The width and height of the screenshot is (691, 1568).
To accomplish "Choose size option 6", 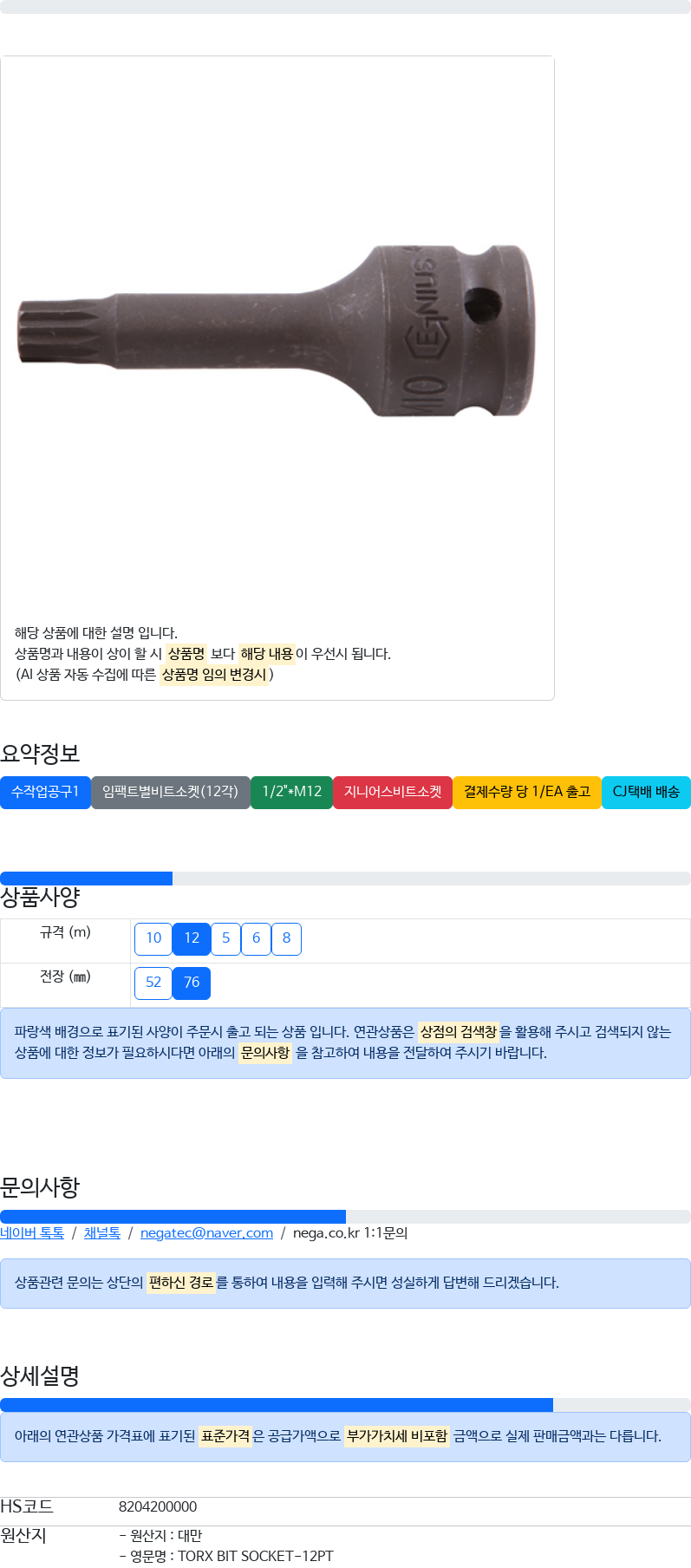I will point(256,938).
